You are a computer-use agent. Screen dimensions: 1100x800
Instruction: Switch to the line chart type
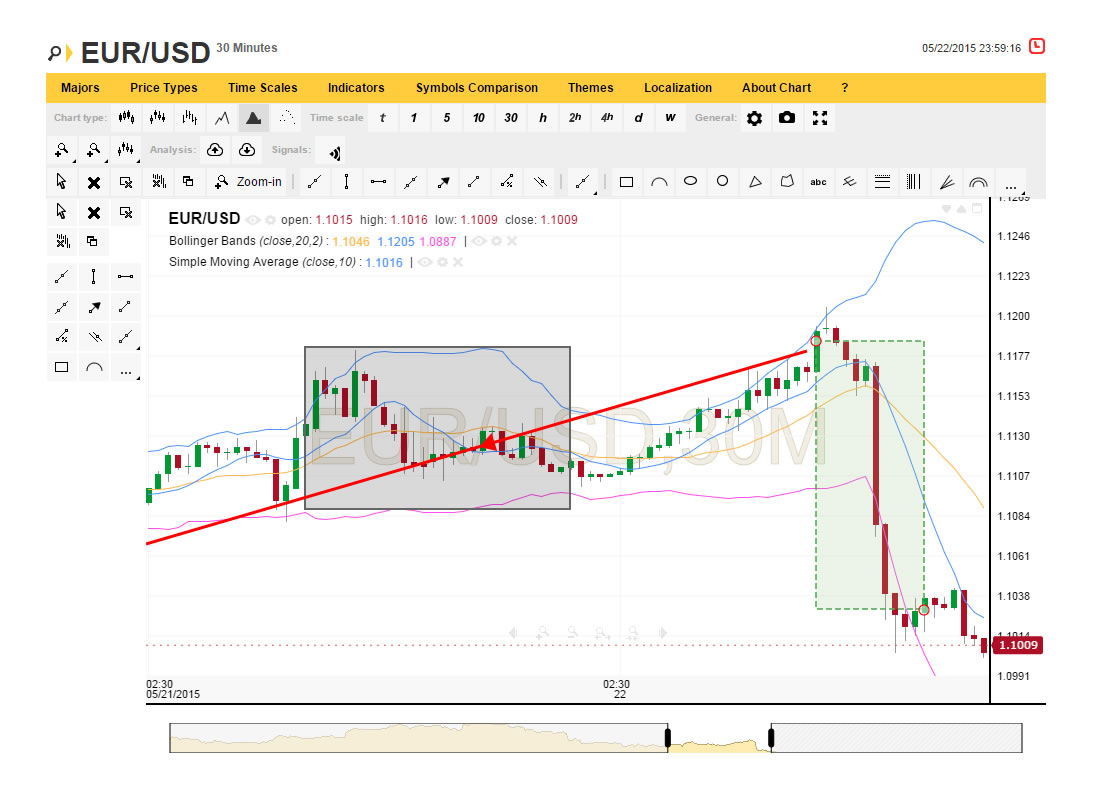click(x=222, y=118)
